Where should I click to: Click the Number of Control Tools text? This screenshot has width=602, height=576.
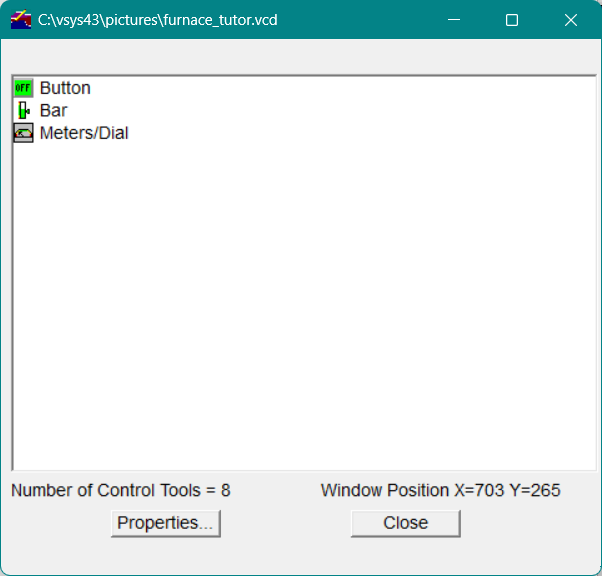(x=120, y=490)
